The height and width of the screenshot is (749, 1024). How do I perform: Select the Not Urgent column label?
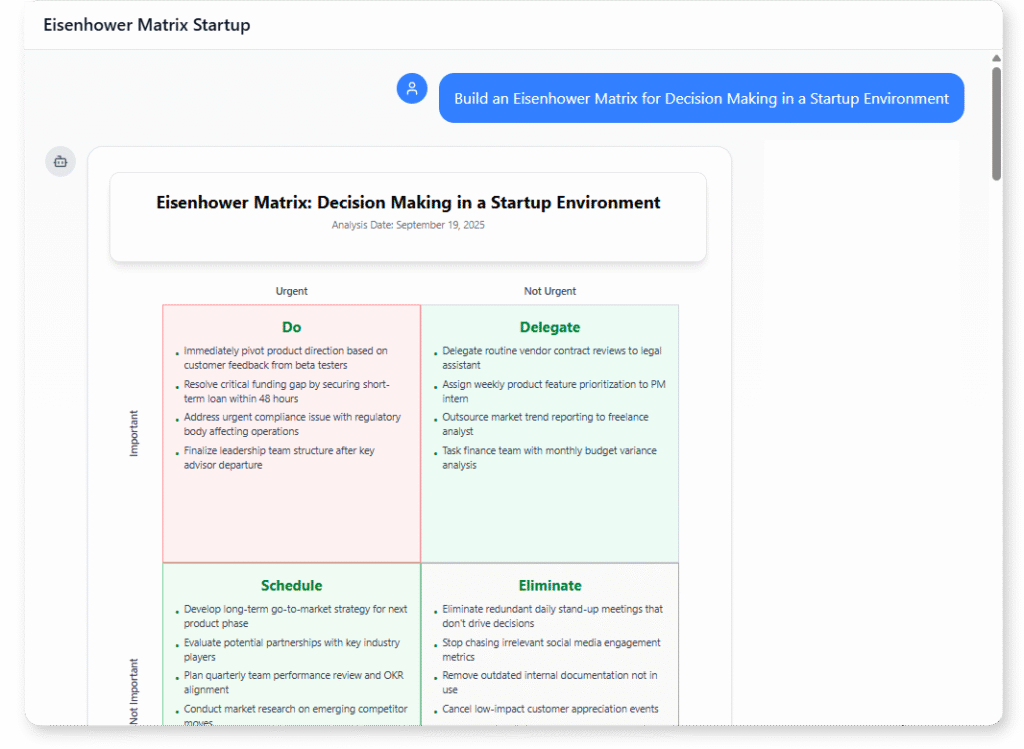tap(549, 291)
